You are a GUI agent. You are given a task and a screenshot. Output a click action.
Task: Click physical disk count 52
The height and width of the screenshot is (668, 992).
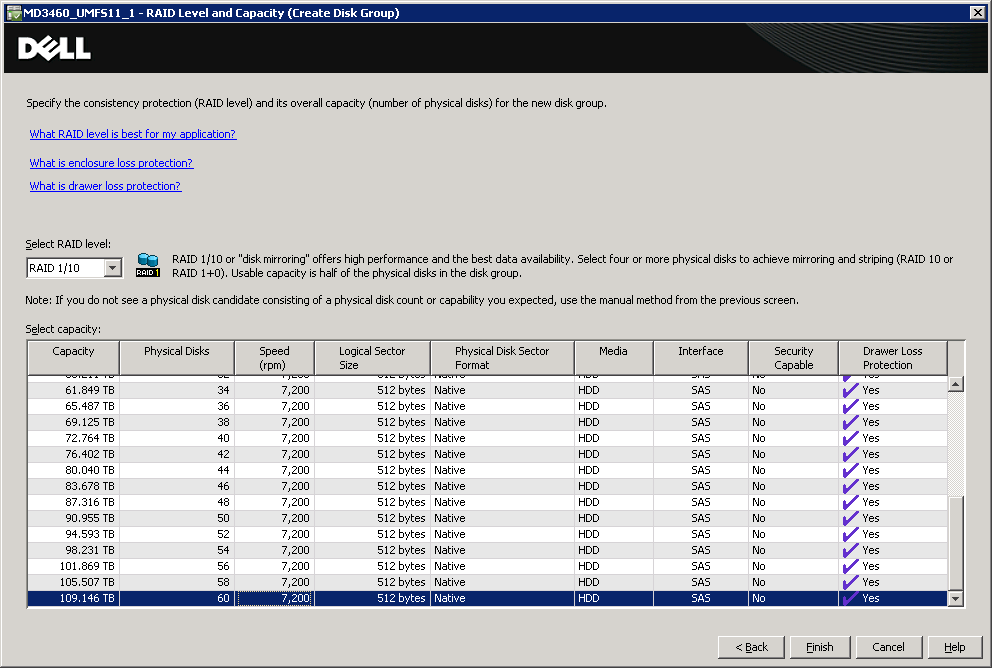223,535
